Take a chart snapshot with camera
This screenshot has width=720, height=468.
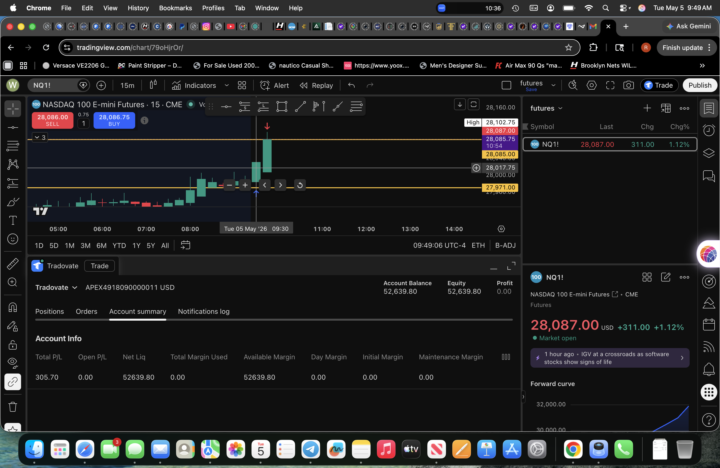pos(628,85)
